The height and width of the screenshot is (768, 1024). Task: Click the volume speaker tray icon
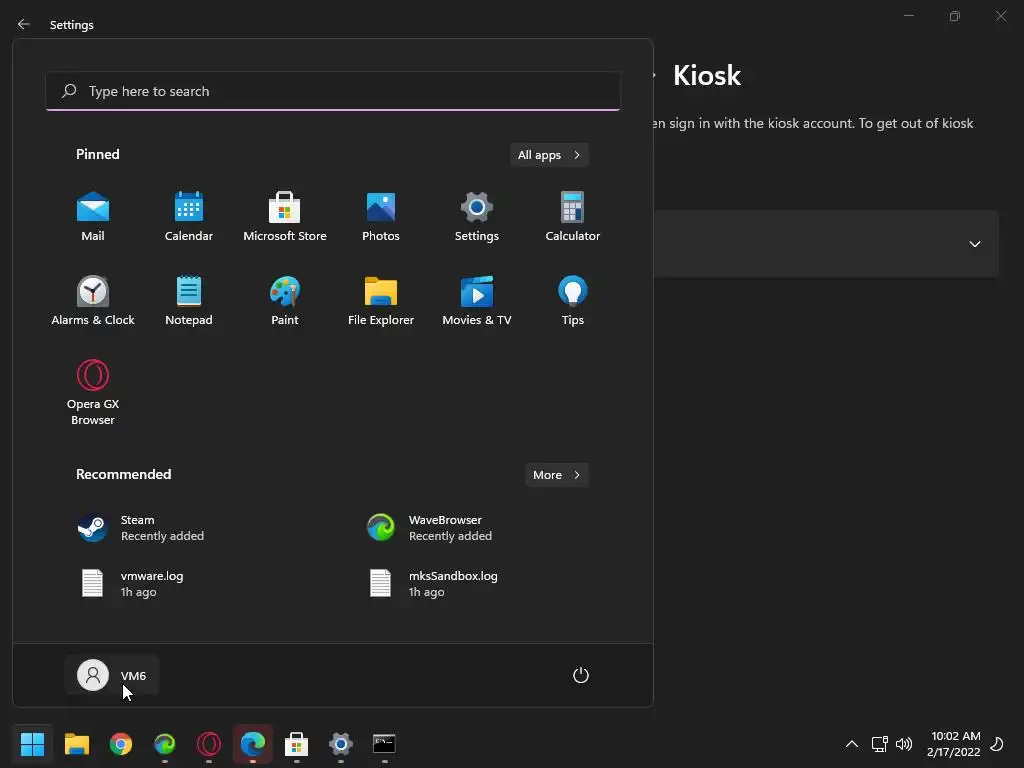(904, 744)
